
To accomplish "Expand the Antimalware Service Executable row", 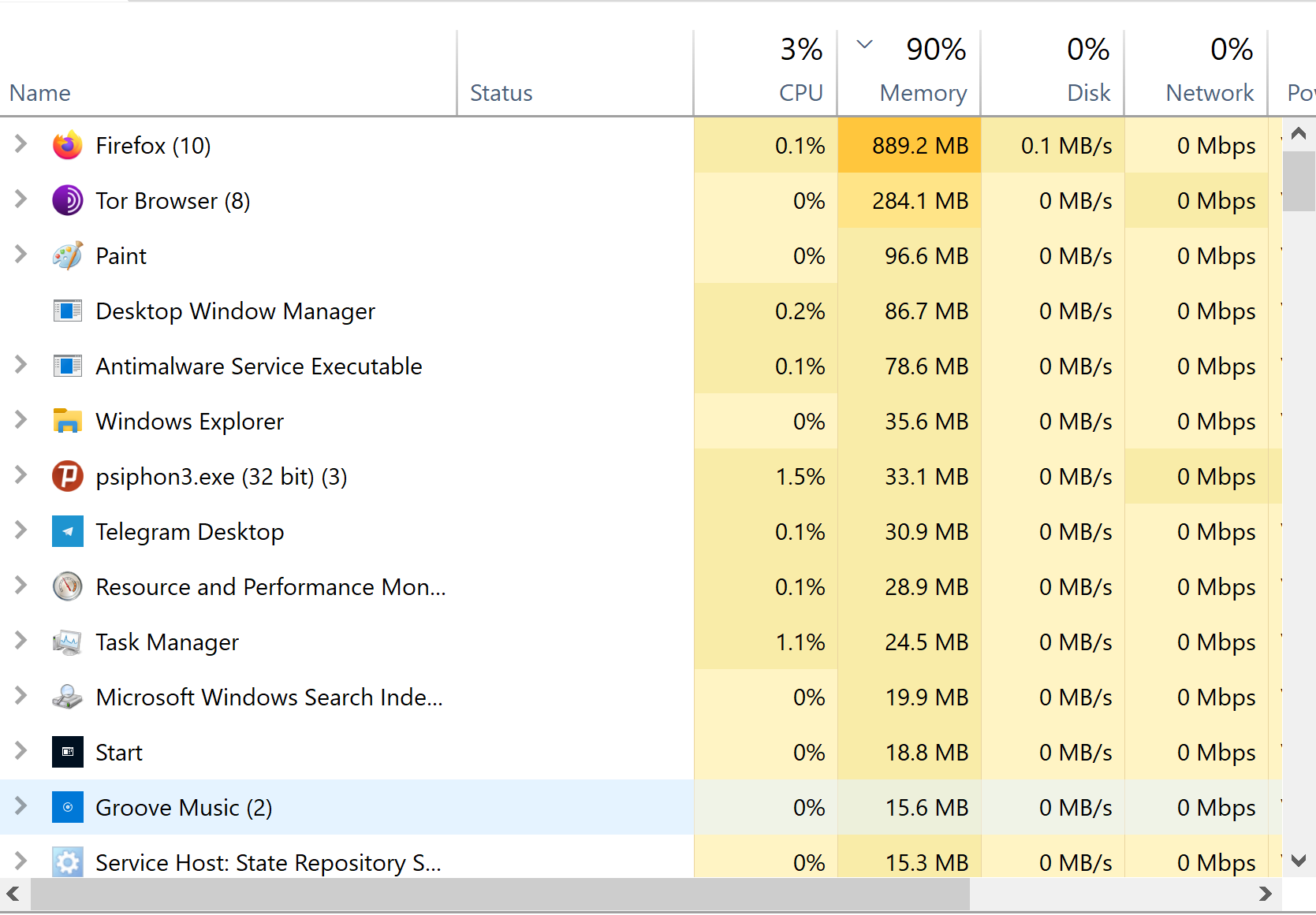I will 21,365.
